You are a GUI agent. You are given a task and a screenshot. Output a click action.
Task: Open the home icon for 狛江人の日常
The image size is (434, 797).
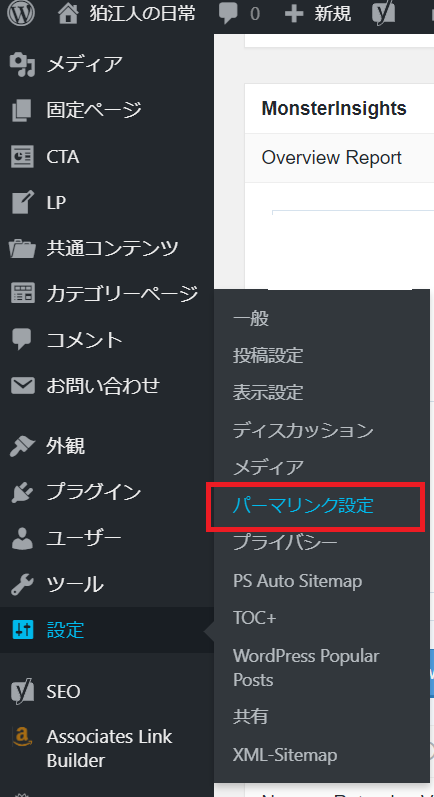[x=68, y=14]
